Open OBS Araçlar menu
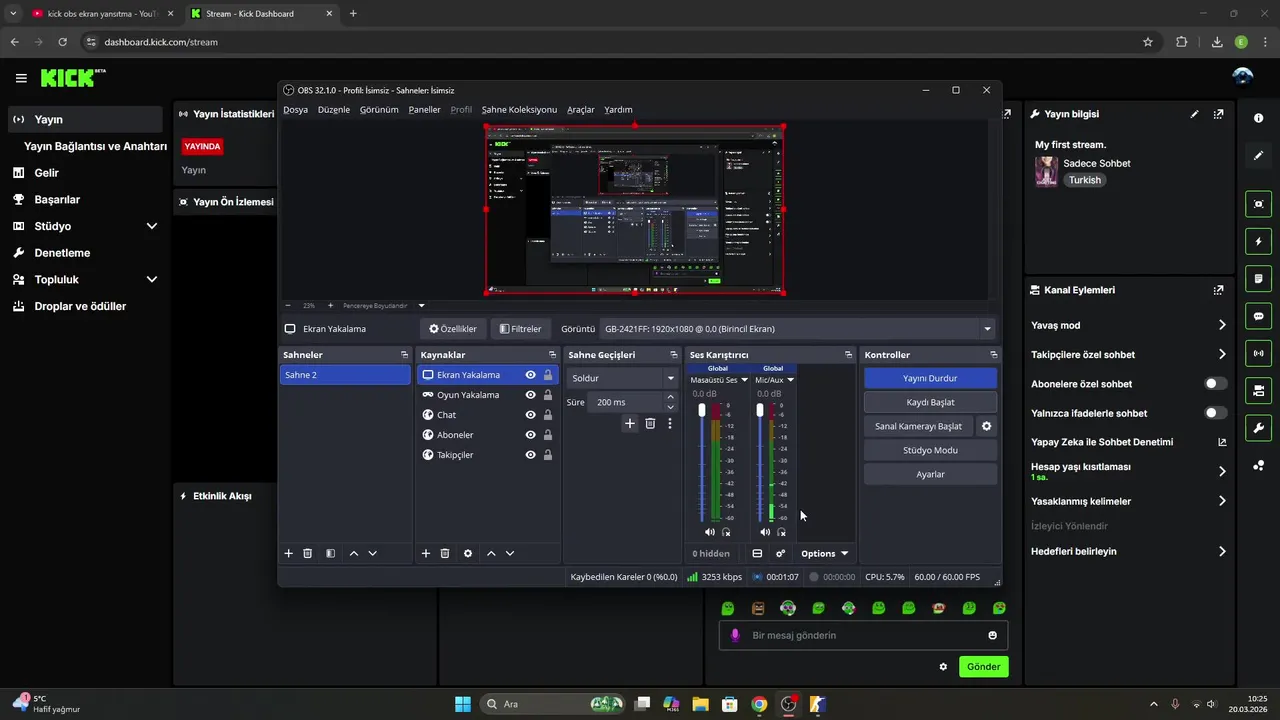Image resolution: width=1280 pixels, height=720 pixels. click(580, 110)
